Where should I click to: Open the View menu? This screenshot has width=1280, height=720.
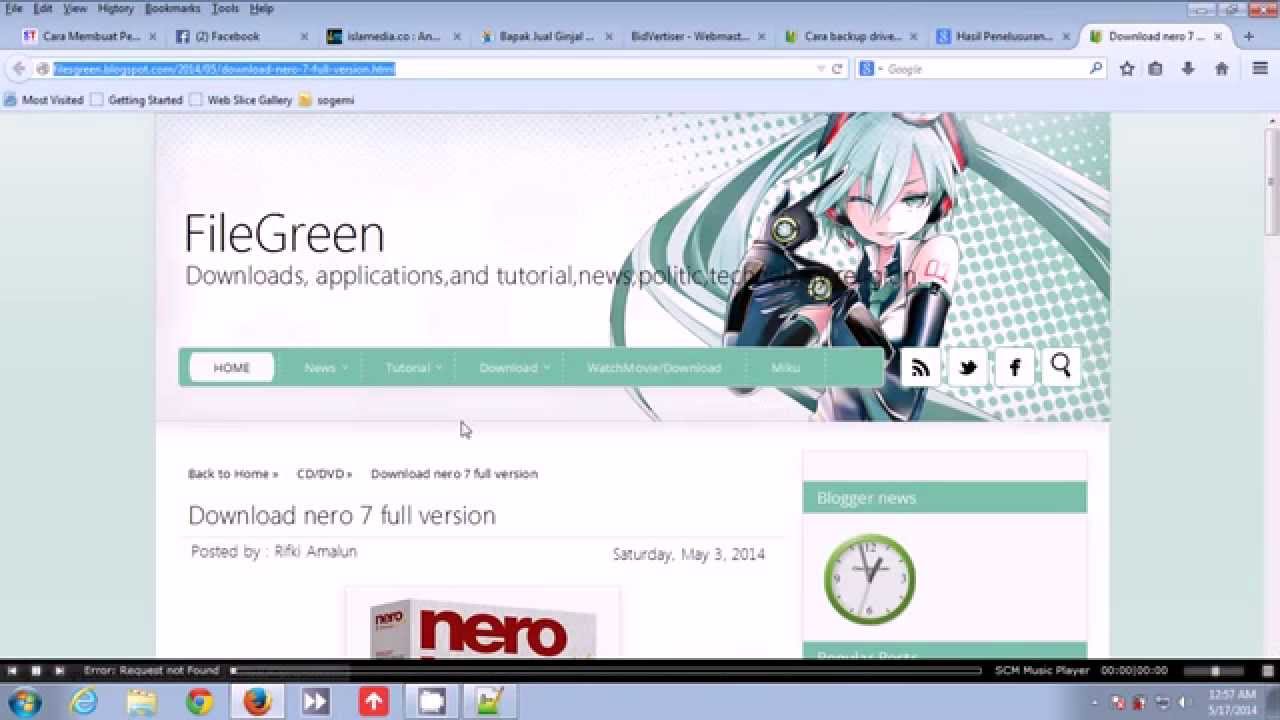75,8
